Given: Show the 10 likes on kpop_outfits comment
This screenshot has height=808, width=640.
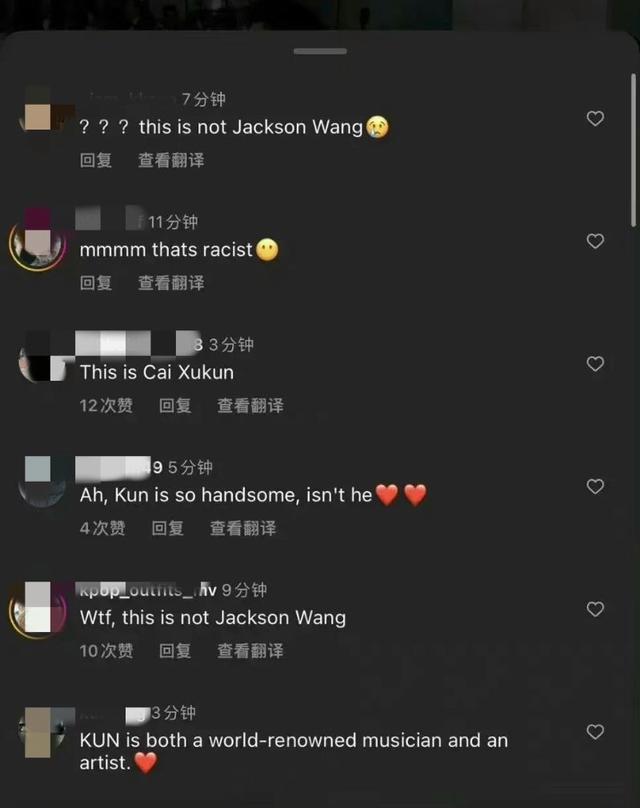Looking at the screenshot, I should (106, 651).
